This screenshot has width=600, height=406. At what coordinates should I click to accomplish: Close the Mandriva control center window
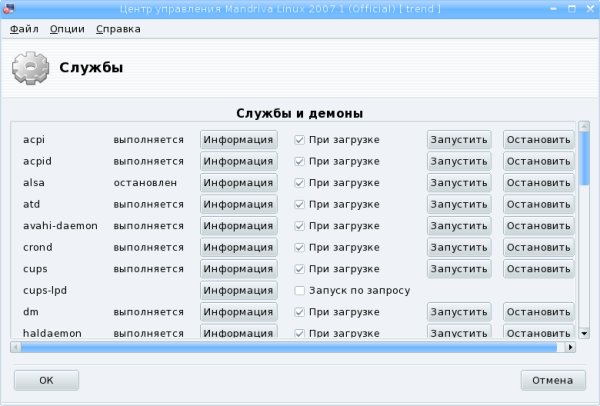pos(590,8)
